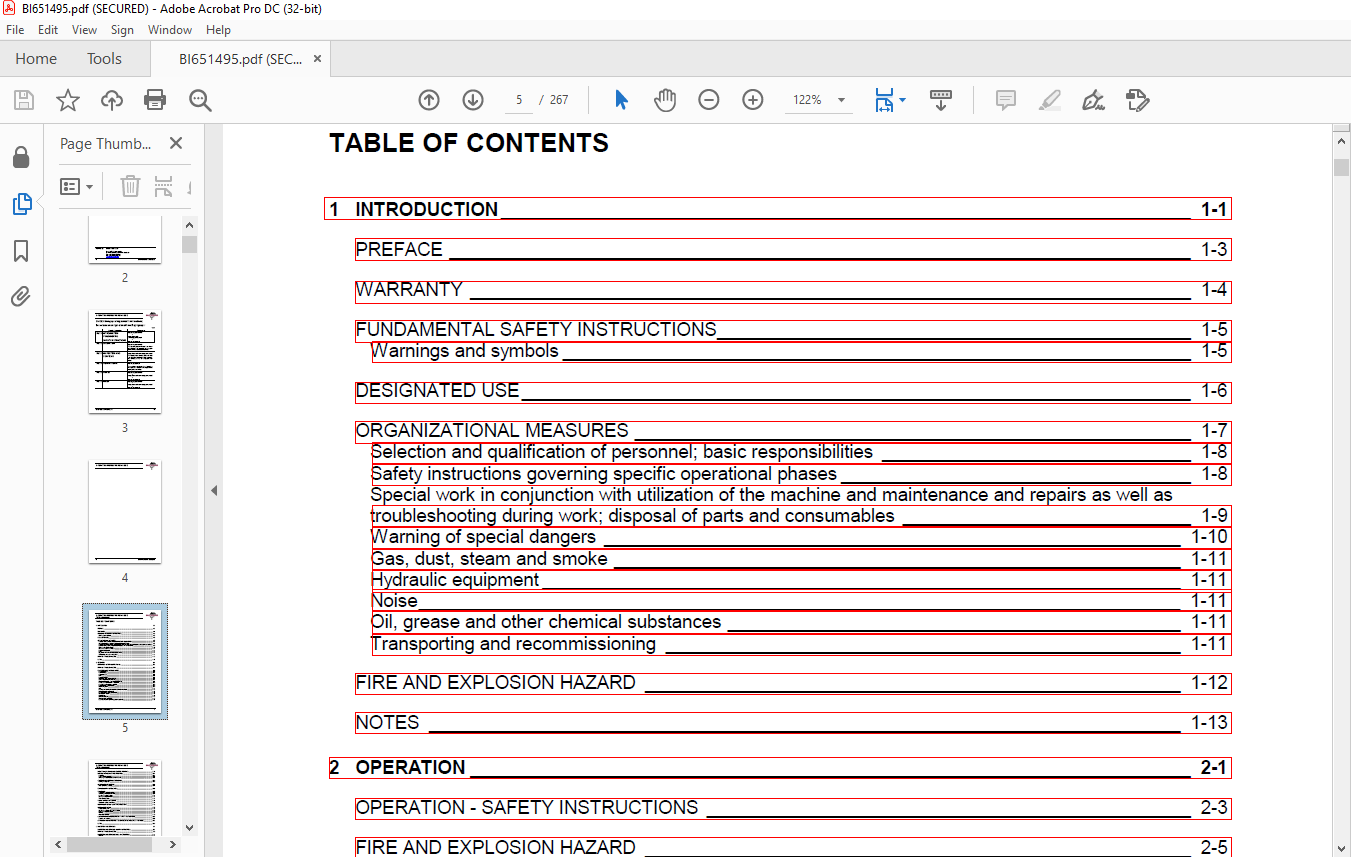Open Find text search icon
Image resolution: width=1351 pixels, height=857 pixels.
coord(200,100)
